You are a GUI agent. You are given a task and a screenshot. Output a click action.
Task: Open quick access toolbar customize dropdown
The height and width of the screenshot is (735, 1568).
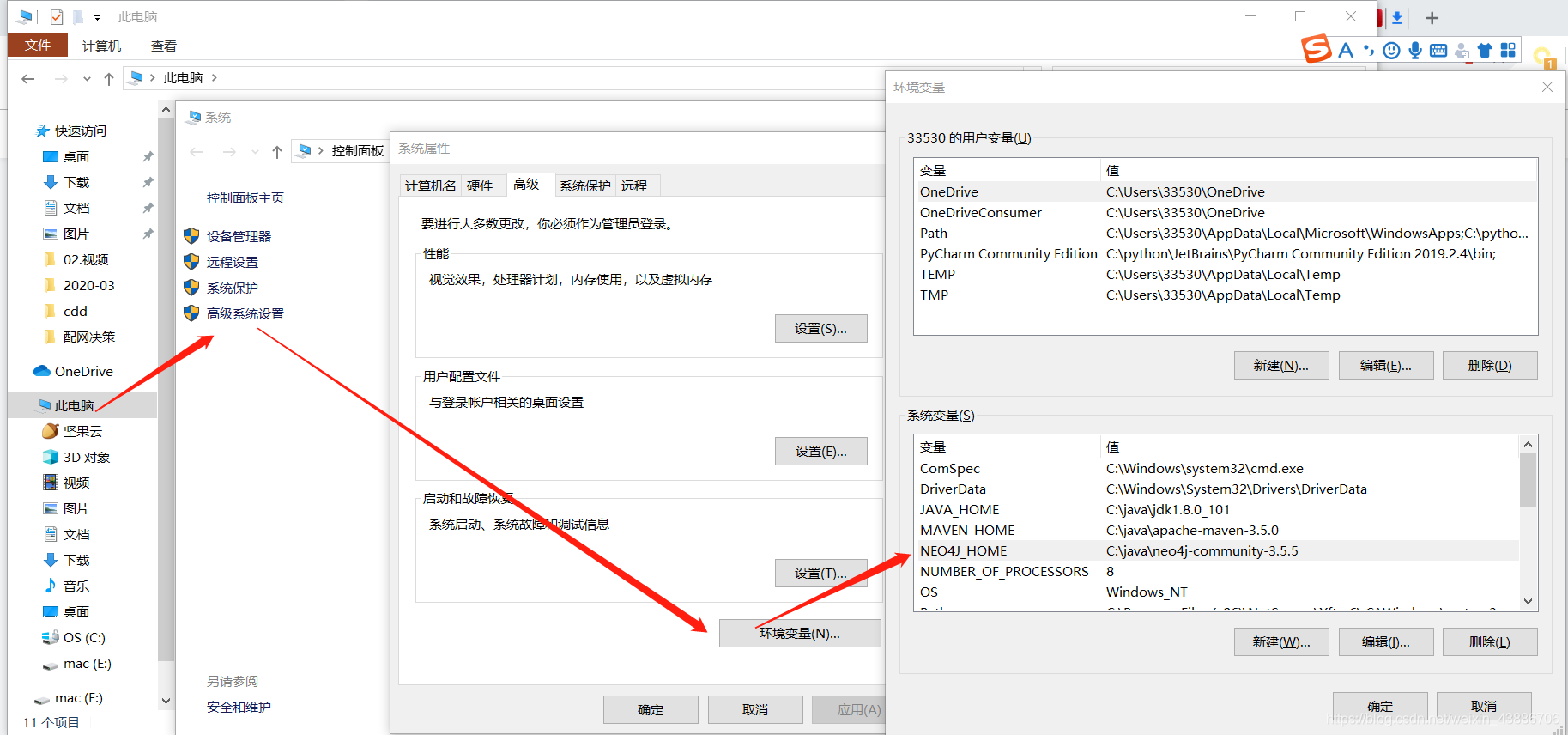click(x=97, y=17)
